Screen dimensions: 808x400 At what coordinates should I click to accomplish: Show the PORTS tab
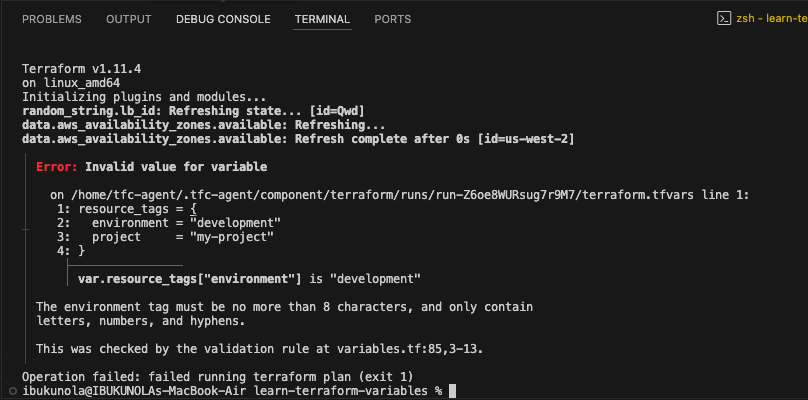393,20
